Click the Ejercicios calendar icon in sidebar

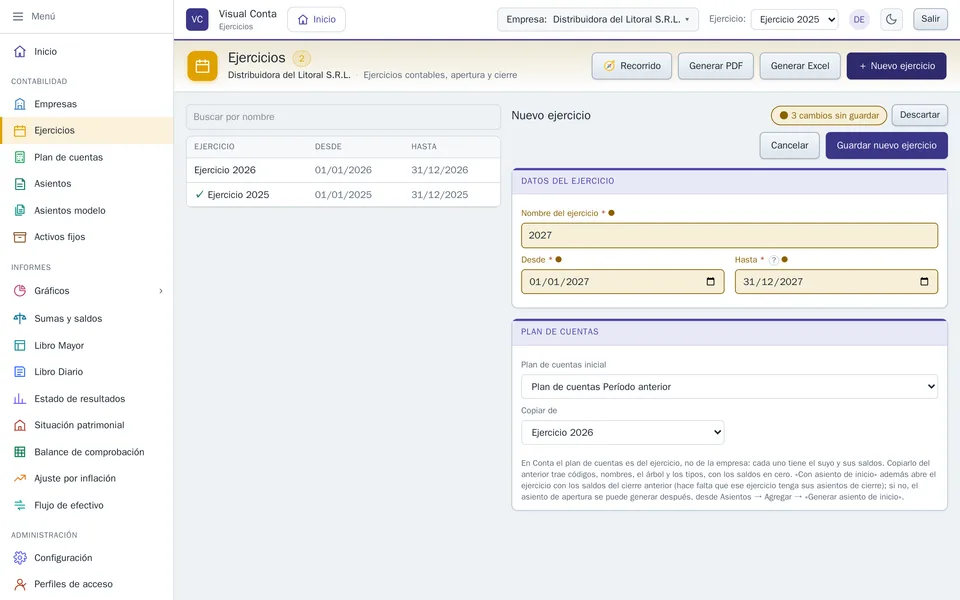click(x=20, y=130)
